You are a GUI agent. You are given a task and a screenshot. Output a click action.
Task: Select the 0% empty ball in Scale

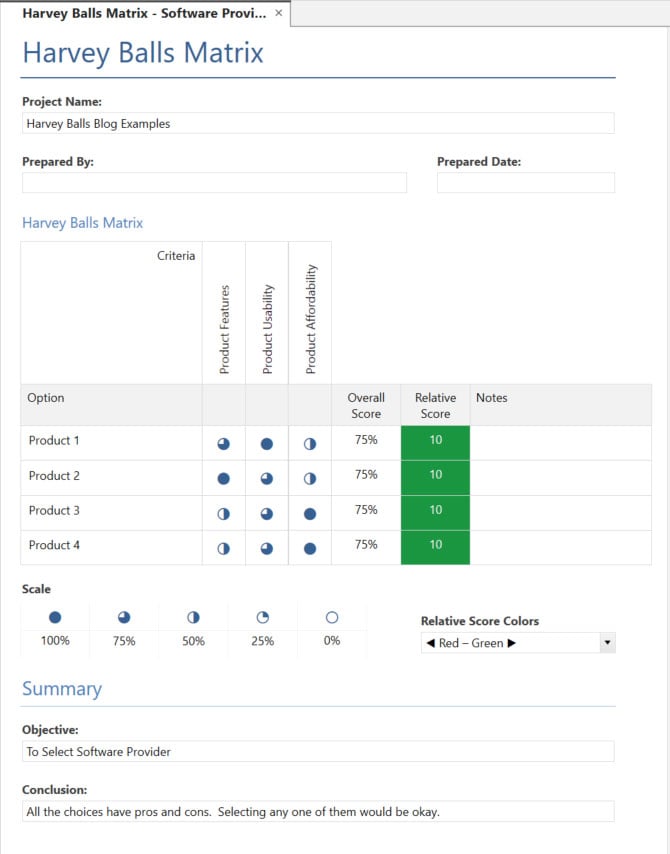(332, 618)
